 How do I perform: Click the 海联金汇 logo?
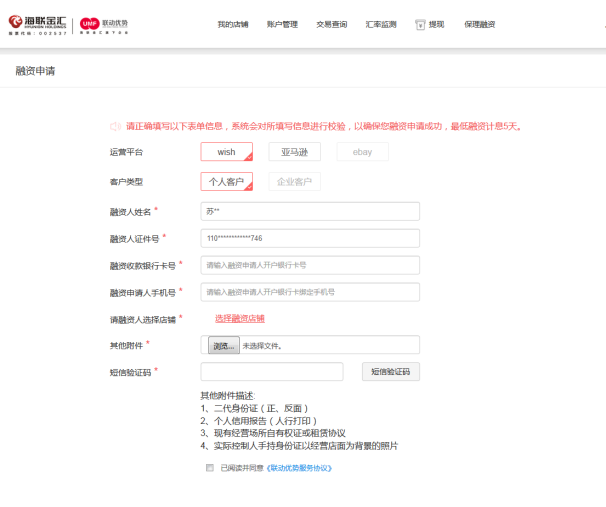37,23
